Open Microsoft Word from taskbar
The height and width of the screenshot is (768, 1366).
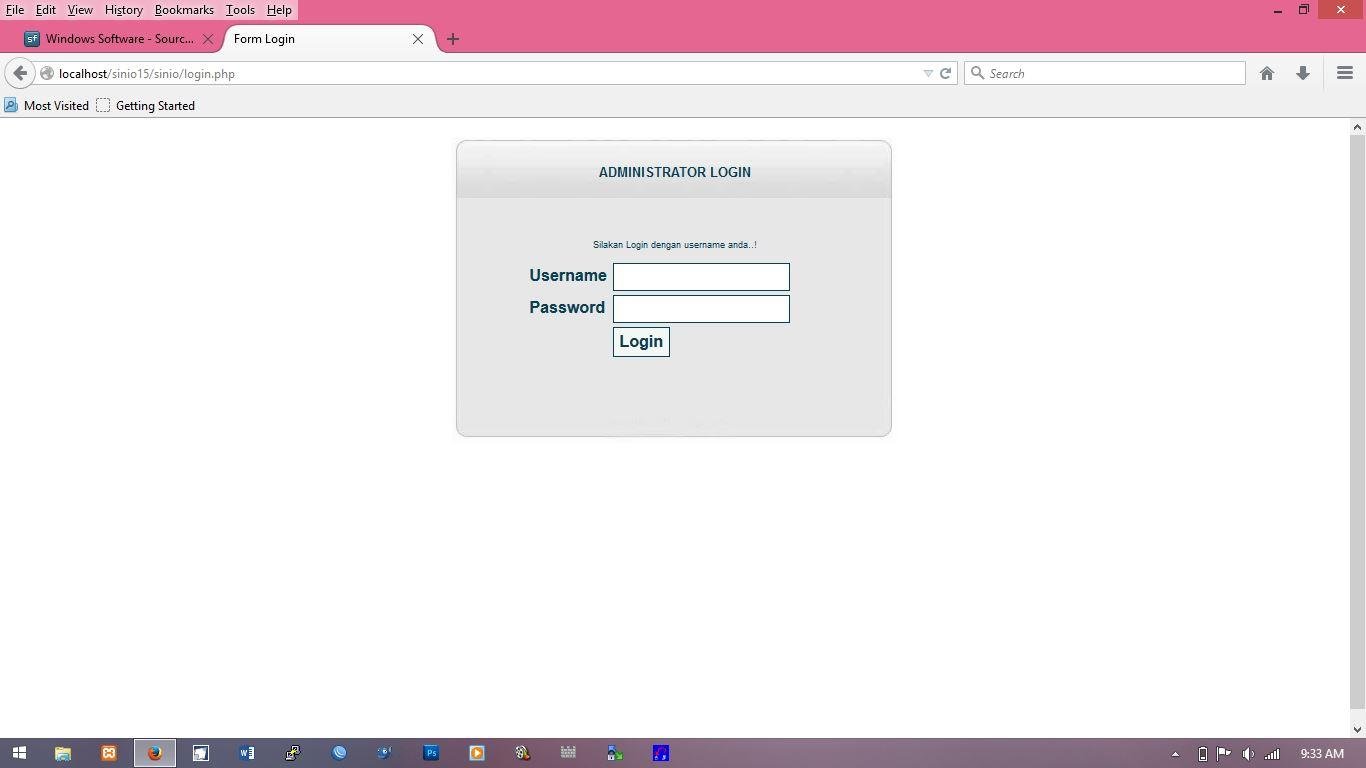coord(247,753)
